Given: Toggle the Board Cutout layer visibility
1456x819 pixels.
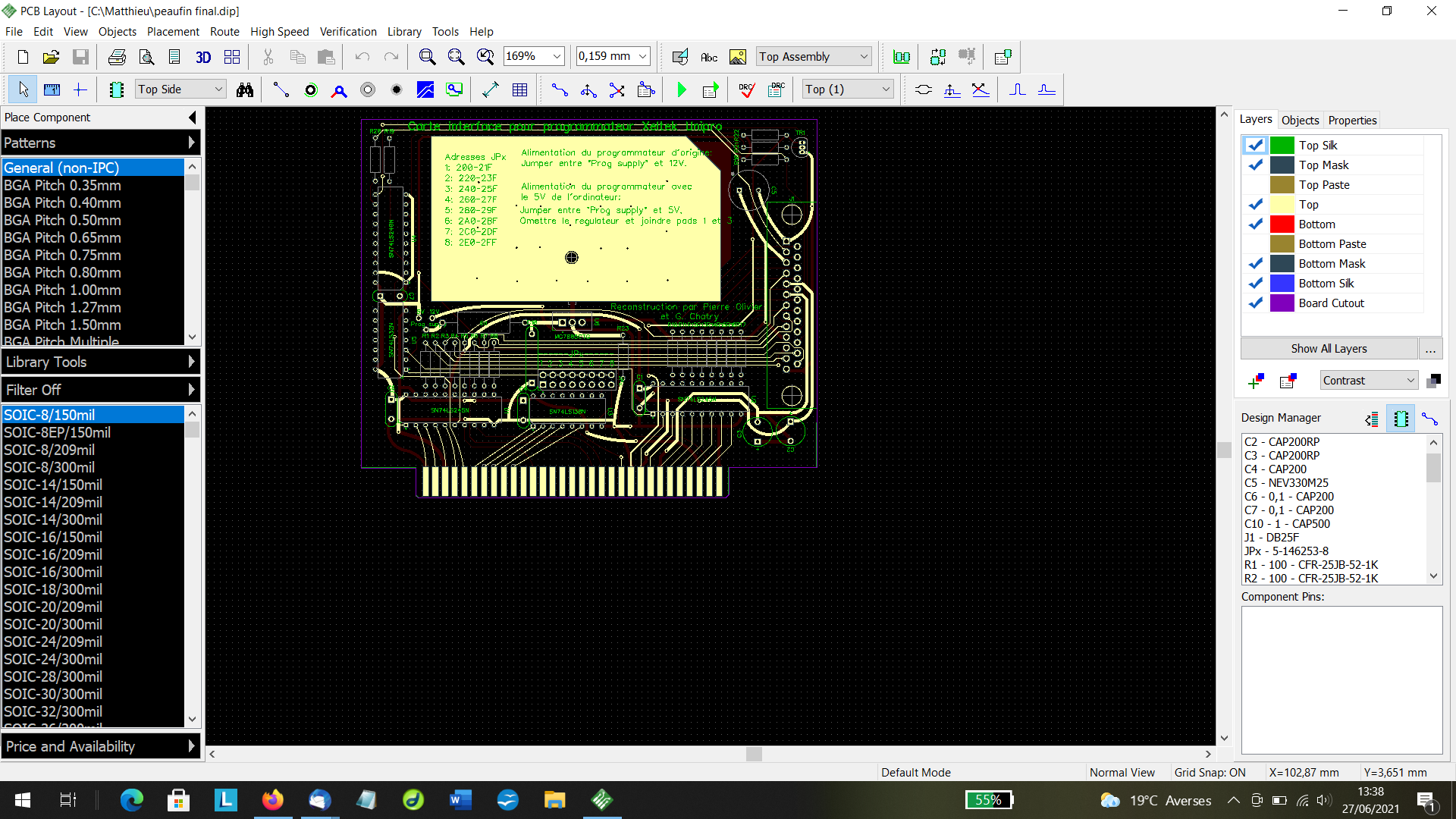Looking at the screenshot, I should pos(1255,303).
